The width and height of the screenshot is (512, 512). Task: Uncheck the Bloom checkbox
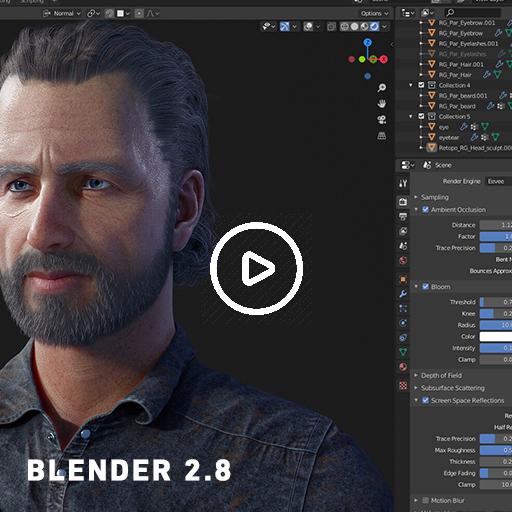425,287
